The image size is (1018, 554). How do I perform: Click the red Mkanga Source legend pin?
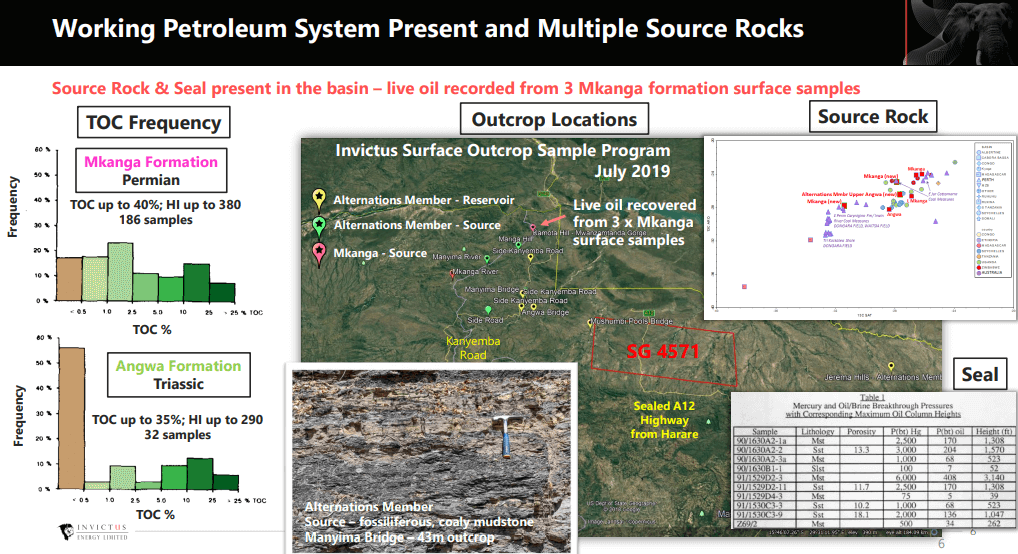click(x=319, y=253)
